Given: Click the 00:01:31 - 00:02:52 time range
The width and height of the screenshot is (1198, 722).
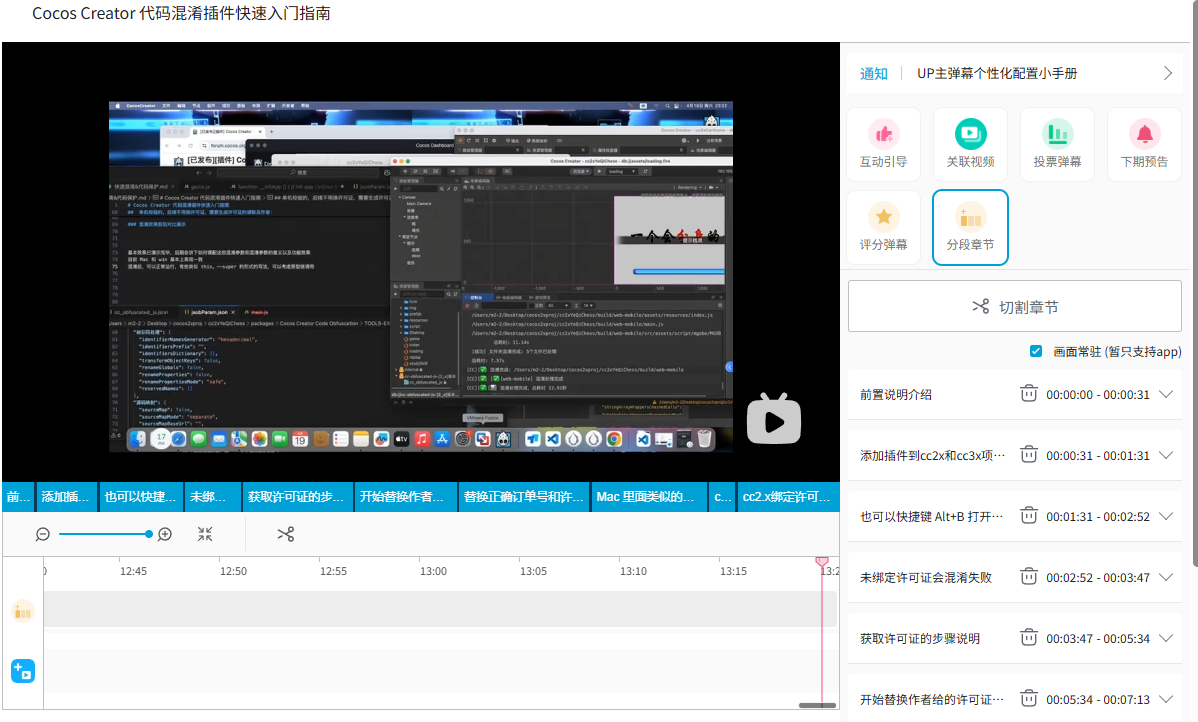Looking at the screenshot, I should (x=1098, y=516).
